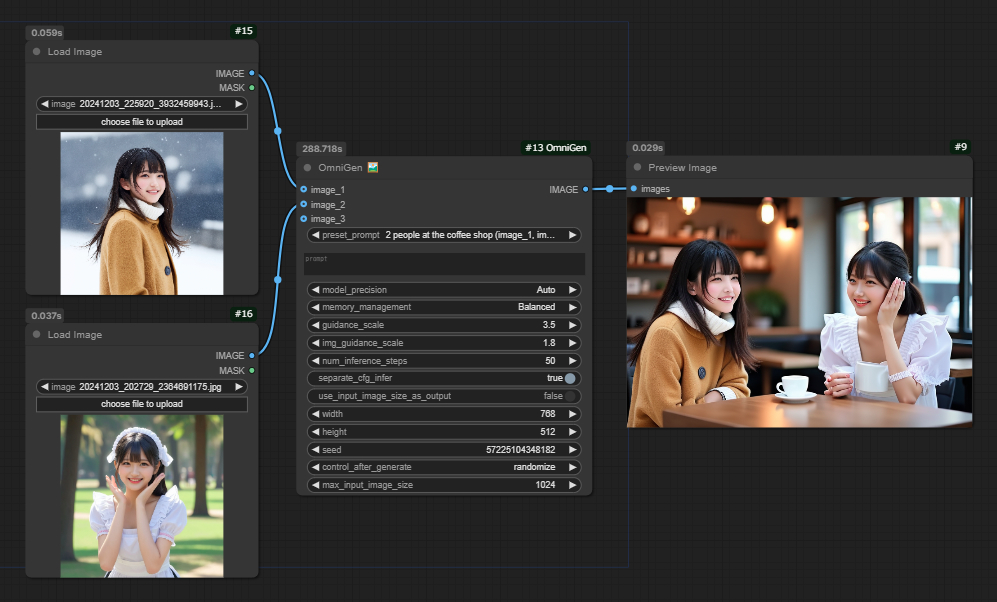
Task: Increase height value with right arrow
Action: click(x=572, y=432)
